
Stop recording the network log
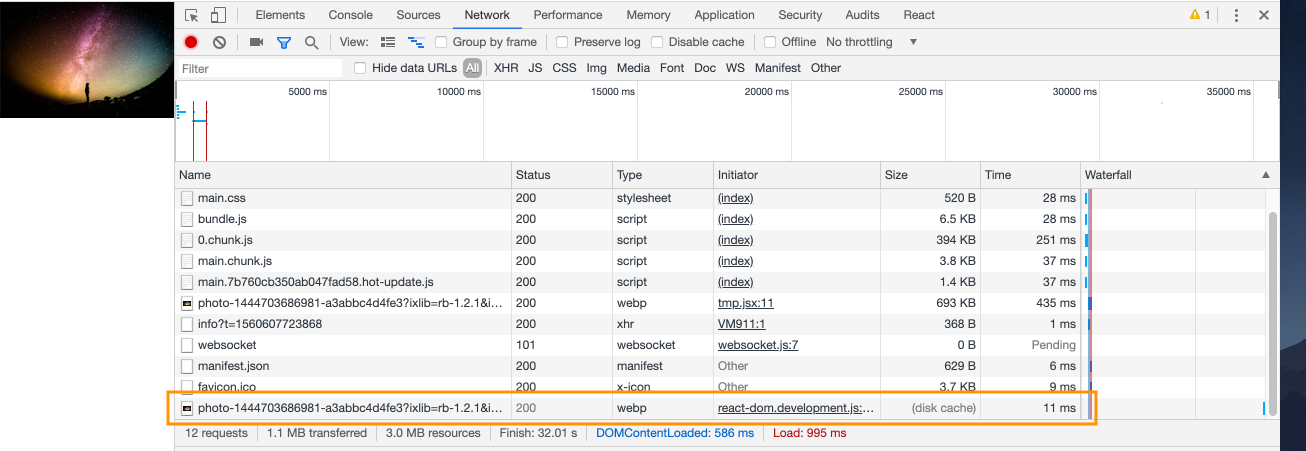191,42
